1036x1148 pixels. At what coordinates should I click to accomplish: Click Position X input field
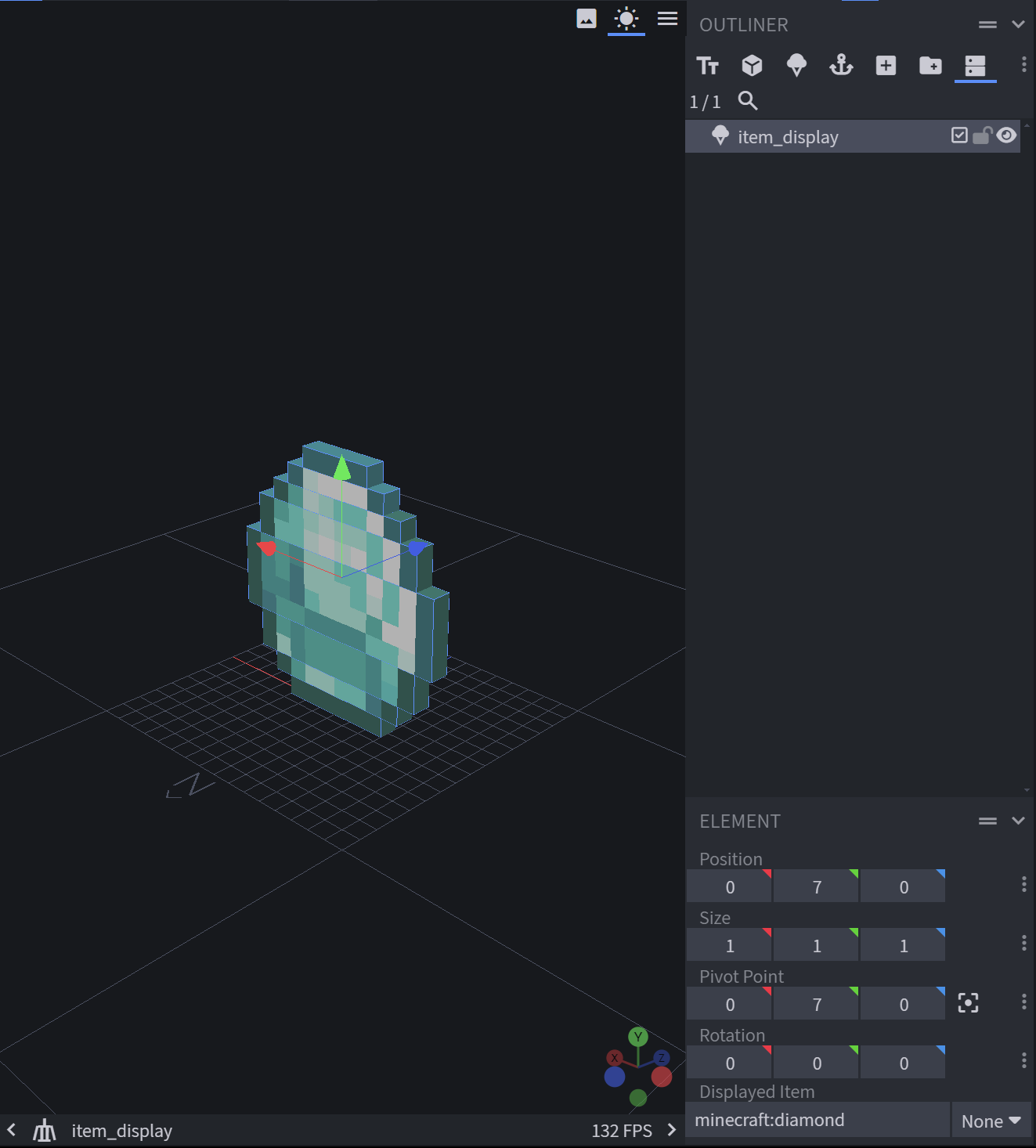(730, 886)
